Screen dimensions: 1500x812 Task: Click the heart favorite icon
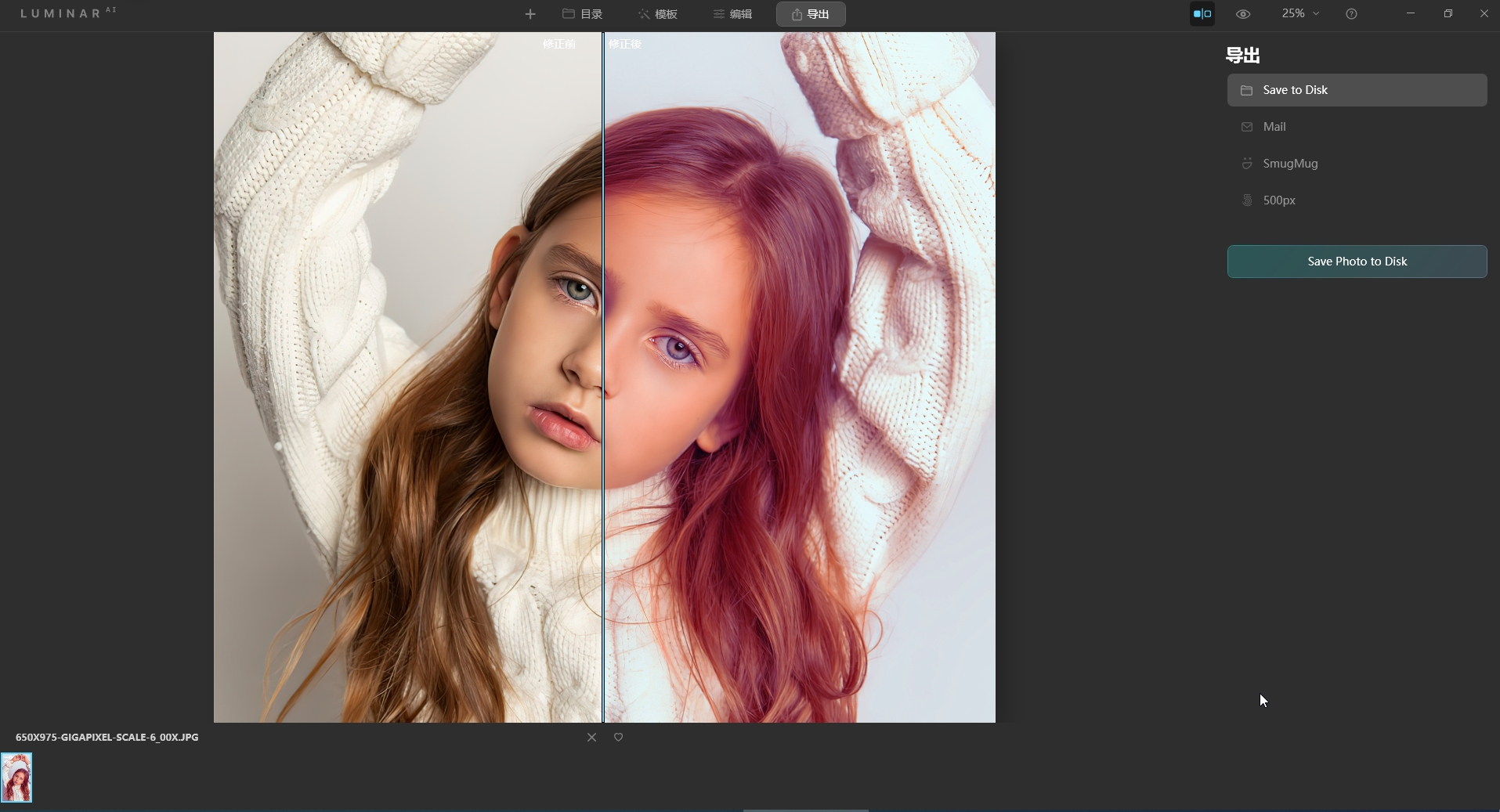(618, 737)
